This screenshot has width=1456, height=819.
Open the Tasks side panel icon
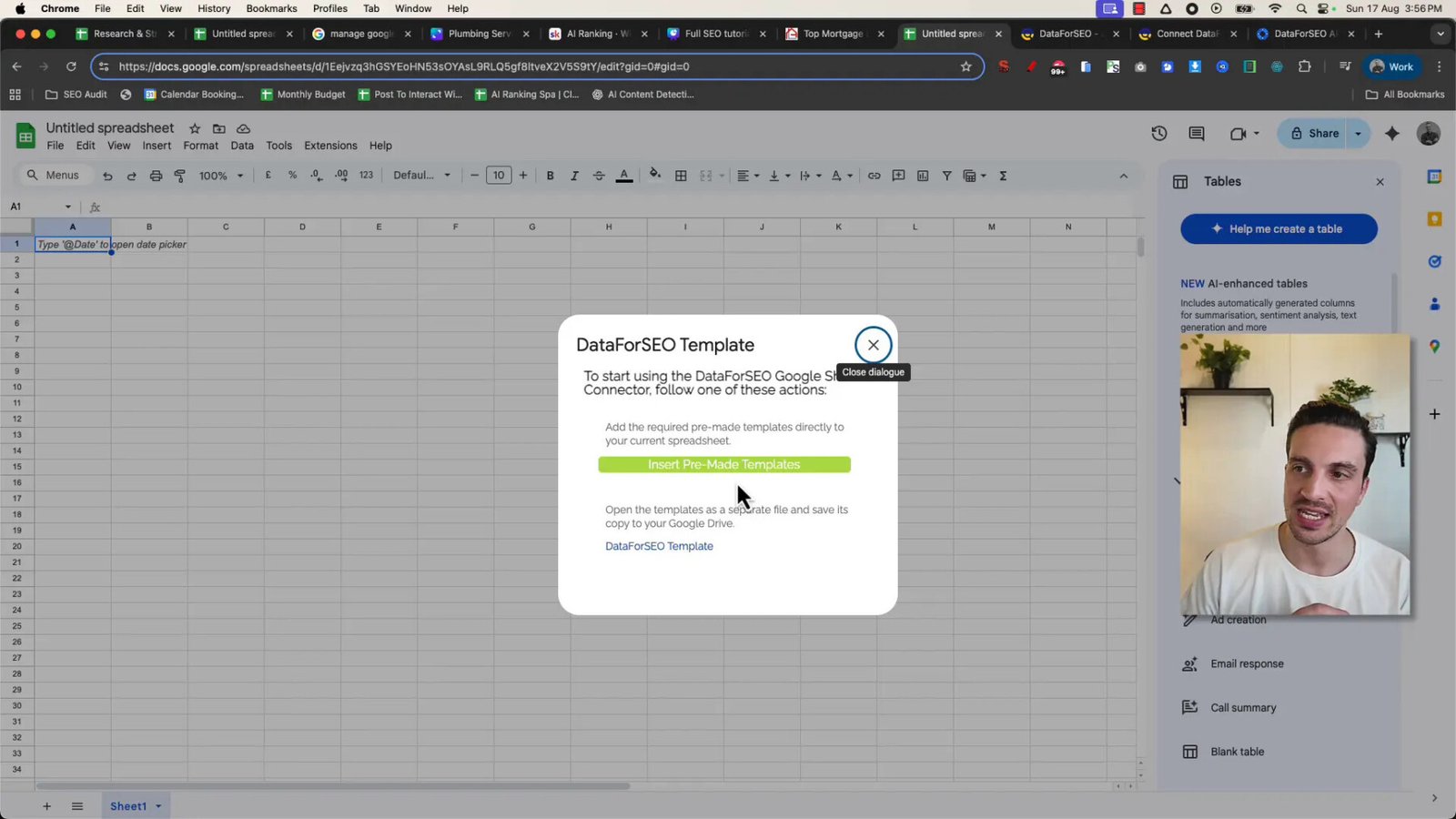pyautogui.click(x=1434, y=261)
